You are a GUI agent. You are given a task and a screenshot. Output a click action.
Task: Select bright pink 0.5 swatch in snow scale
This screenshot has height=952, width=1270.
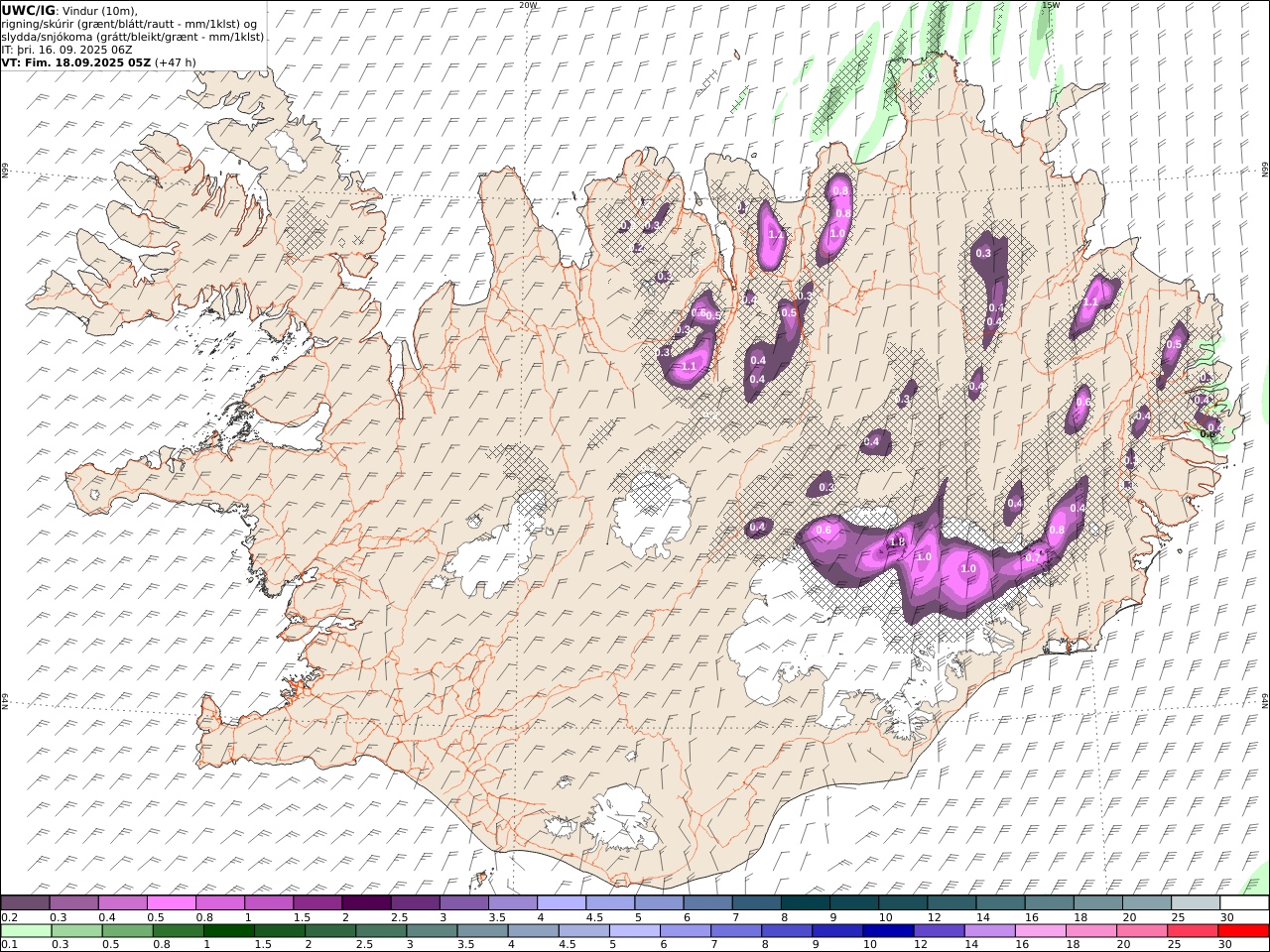coord(171,903)
